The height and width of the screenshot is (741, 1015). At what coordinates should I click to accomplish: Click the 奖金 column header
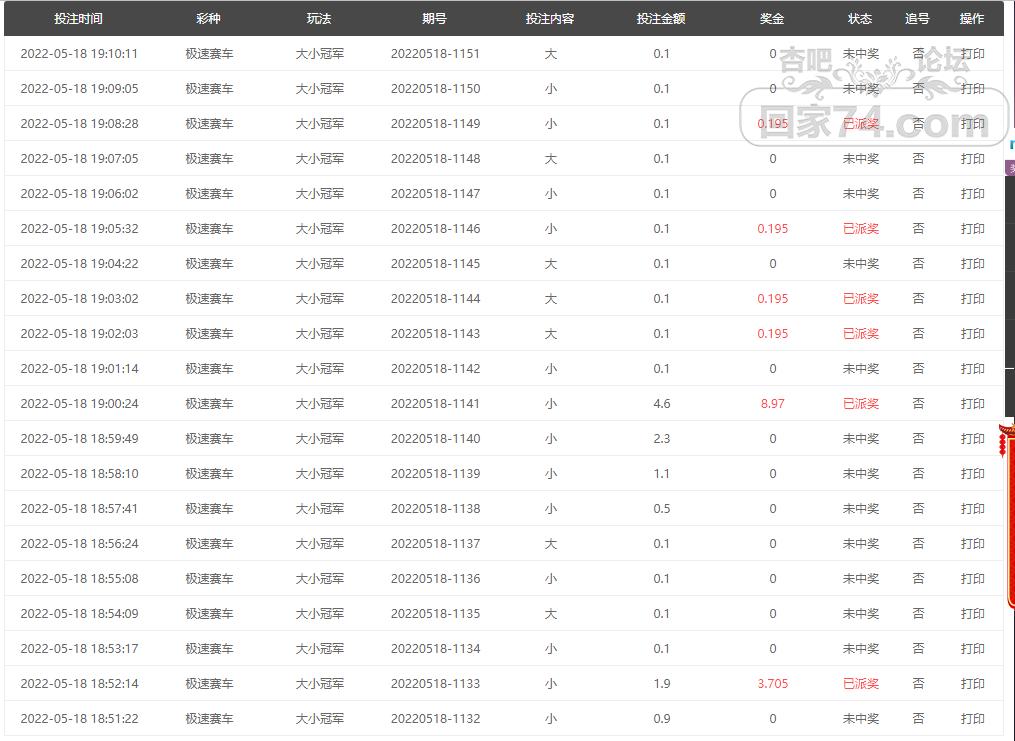772,19
